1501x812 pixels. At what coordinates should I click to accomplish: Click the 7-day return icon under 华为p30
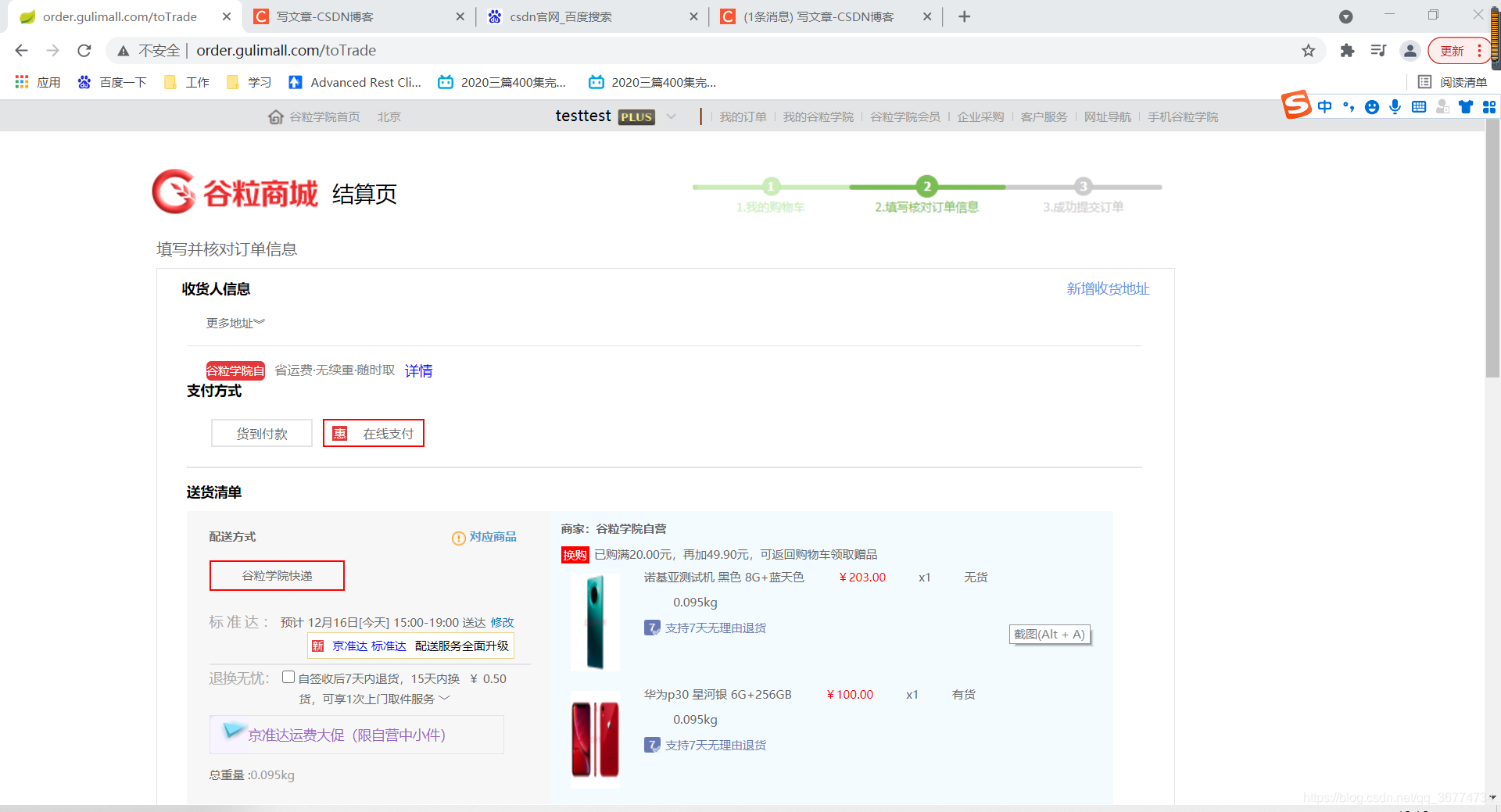652,745
